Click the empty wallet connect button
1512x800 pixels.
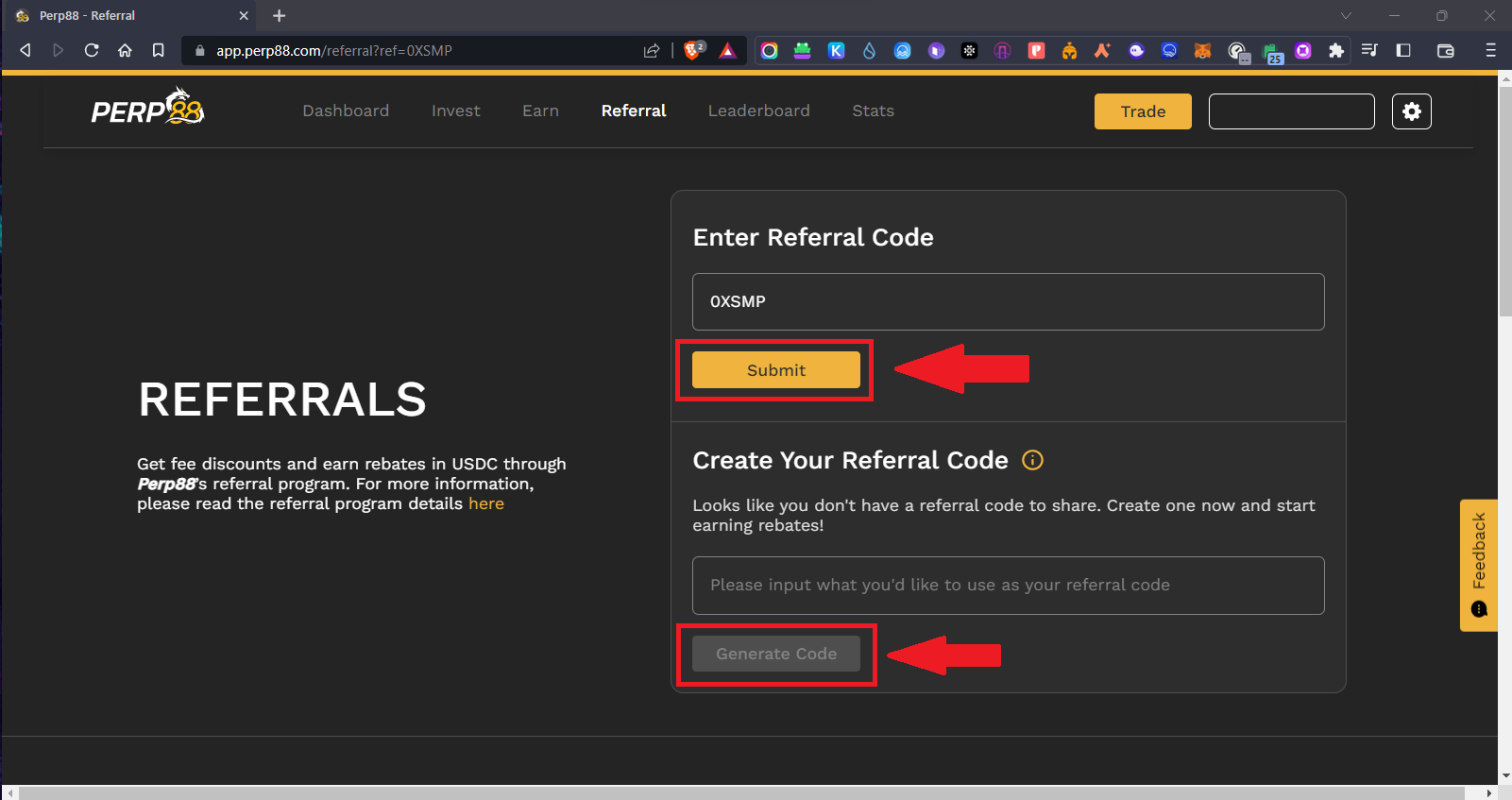pos(1291,111)
